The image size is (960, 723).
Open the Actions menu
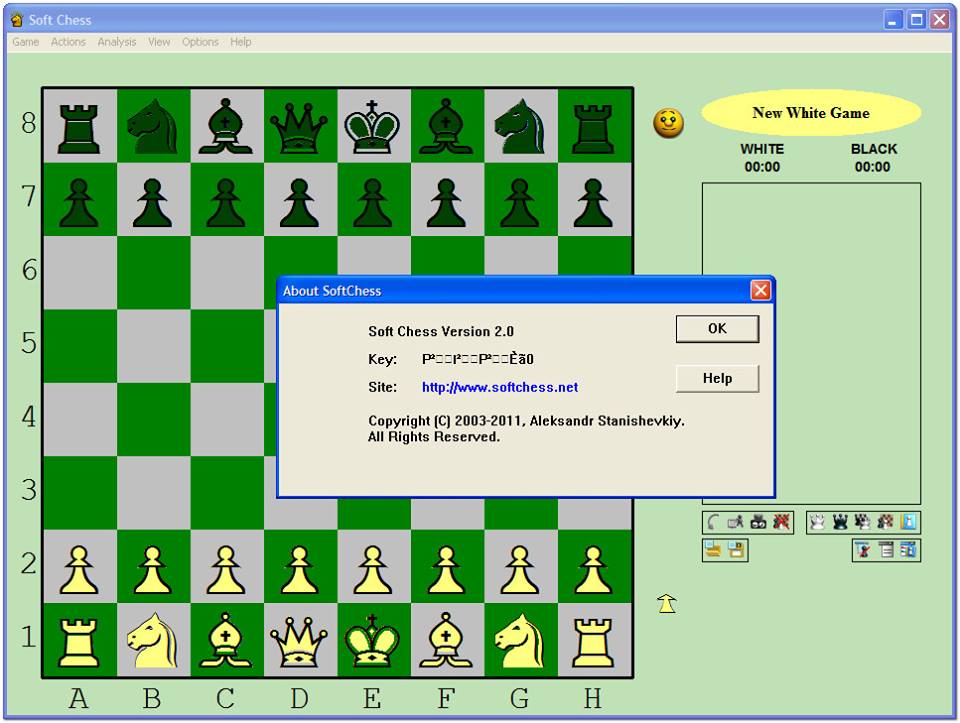click(68, 42)
